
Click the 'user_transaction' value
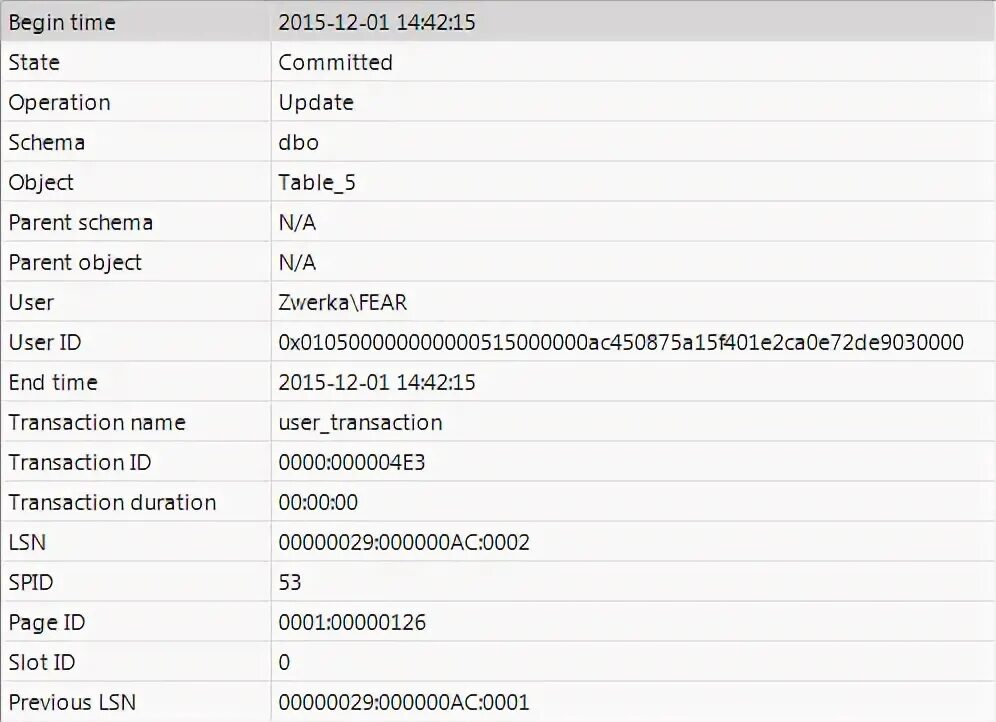(x=360, y=422)
